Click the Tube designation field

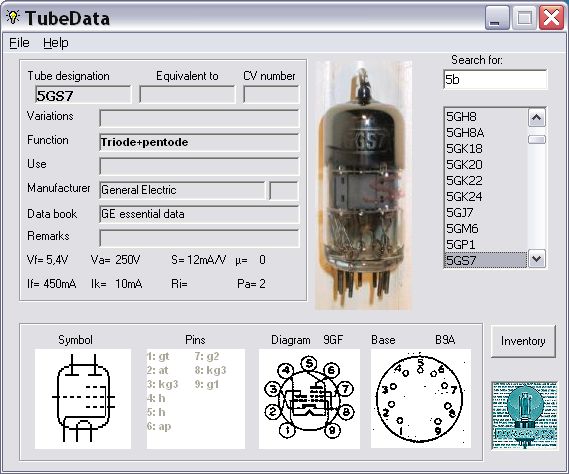(x=83, y=95)
